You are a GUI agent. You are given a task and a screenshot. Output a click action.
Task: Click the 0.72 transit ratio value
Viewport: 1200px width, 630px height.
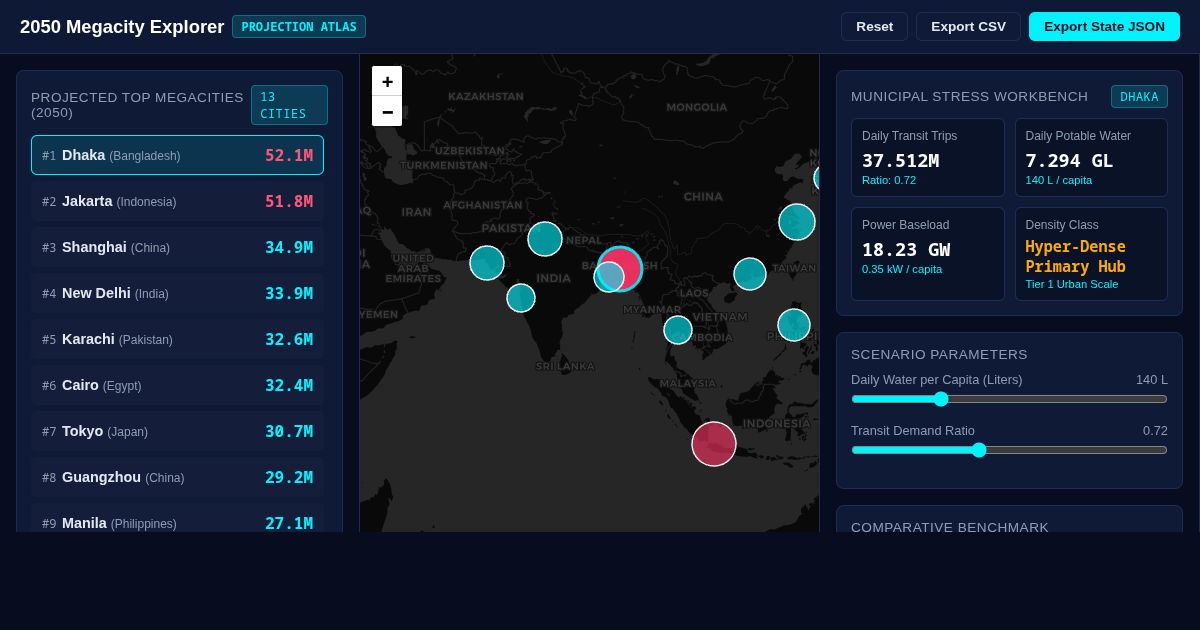pos(1155,431)
